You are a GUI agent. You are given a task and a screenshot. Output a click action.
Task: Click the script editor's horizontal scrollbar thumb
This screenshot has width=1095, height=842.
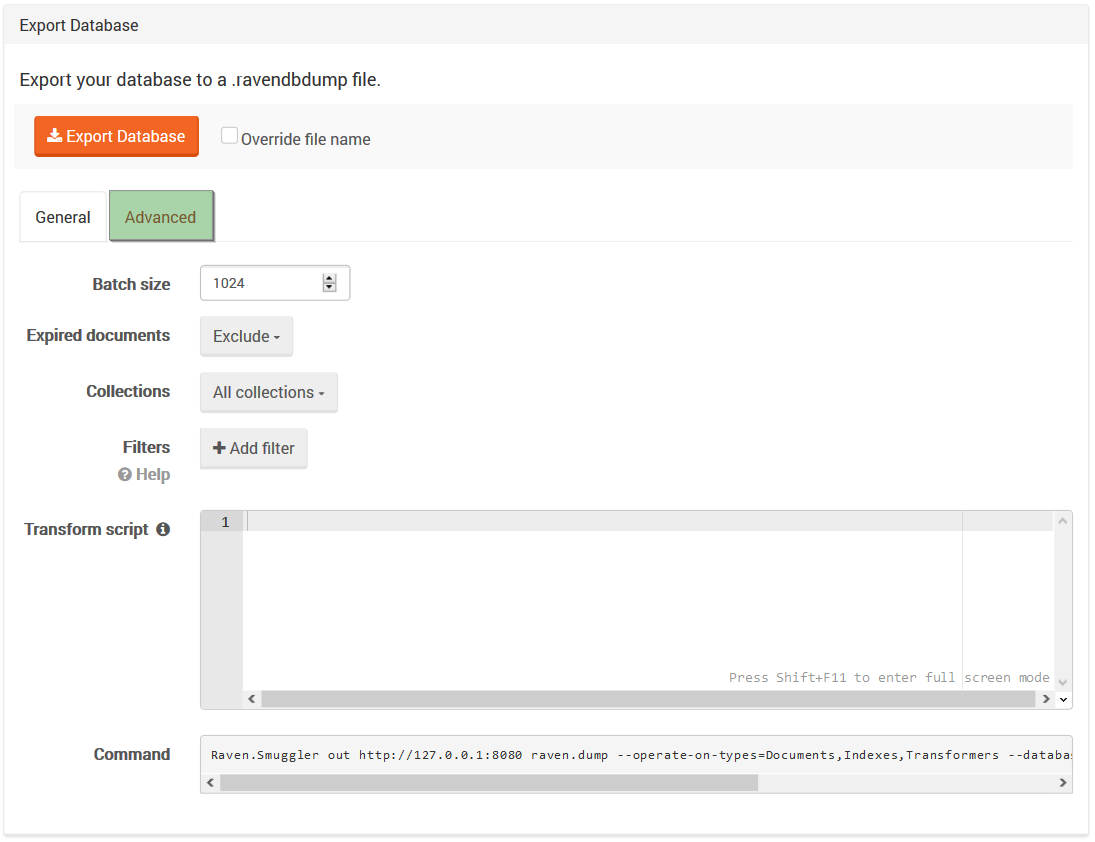point(648,699)
